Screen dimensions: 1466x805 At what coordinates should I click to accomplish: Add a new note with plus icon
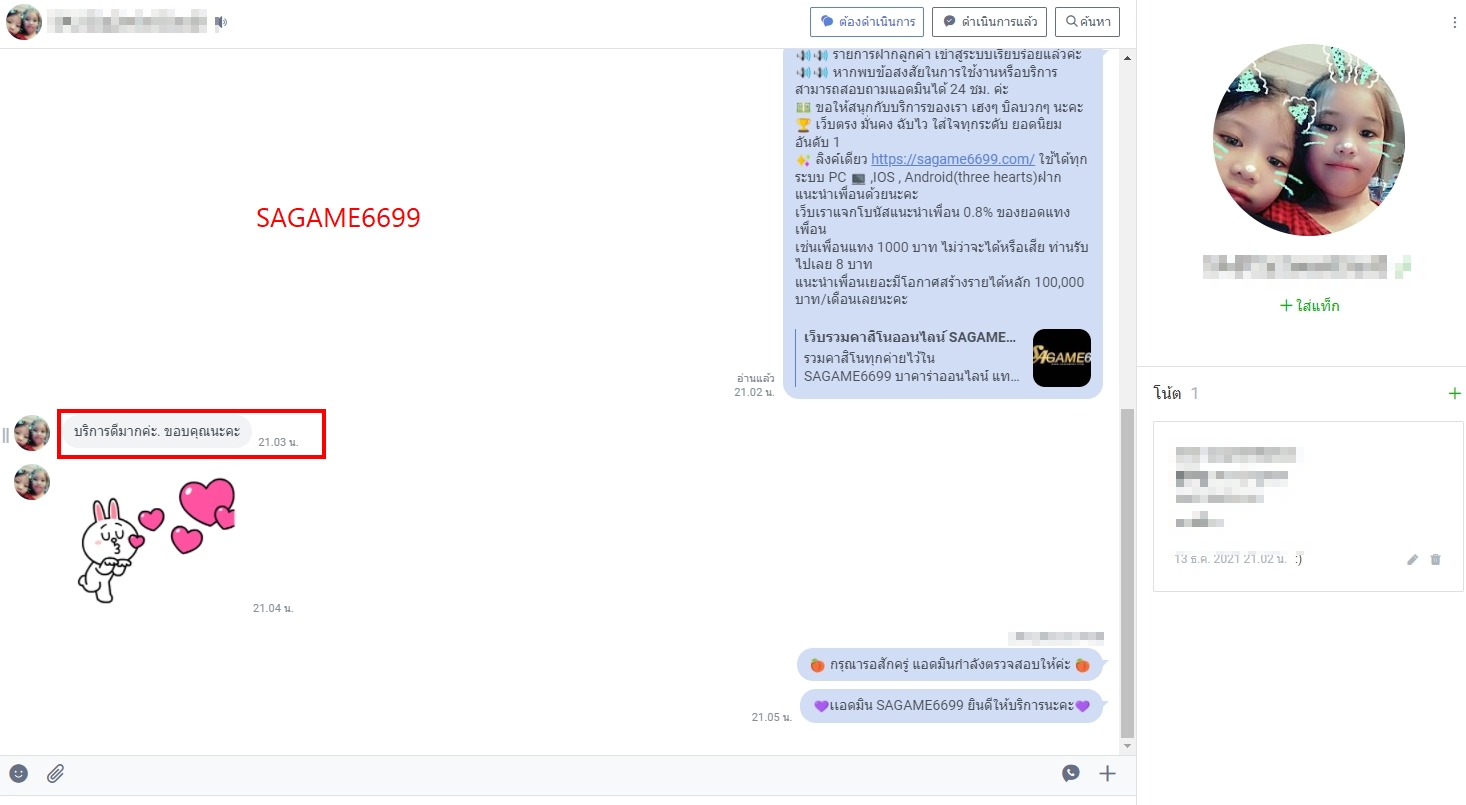coord(1454,394)
